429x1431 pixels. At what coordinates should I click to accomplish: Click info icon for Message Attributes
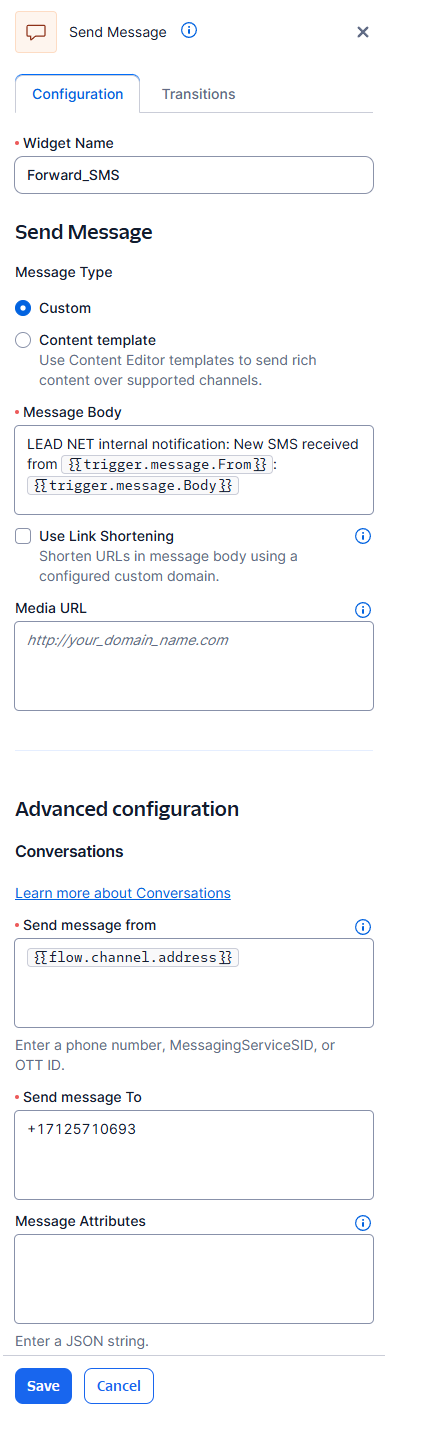(363, 1223)
